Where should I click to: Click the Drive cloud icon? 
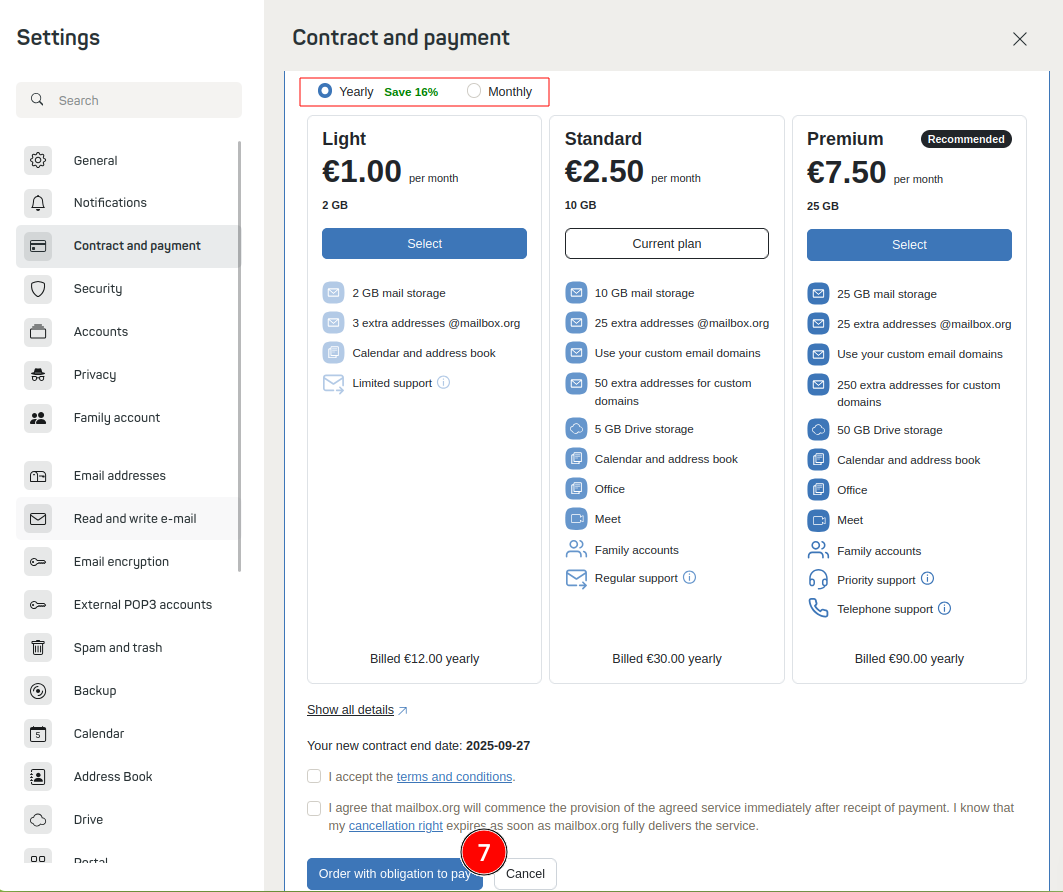(x=37, y=819)
